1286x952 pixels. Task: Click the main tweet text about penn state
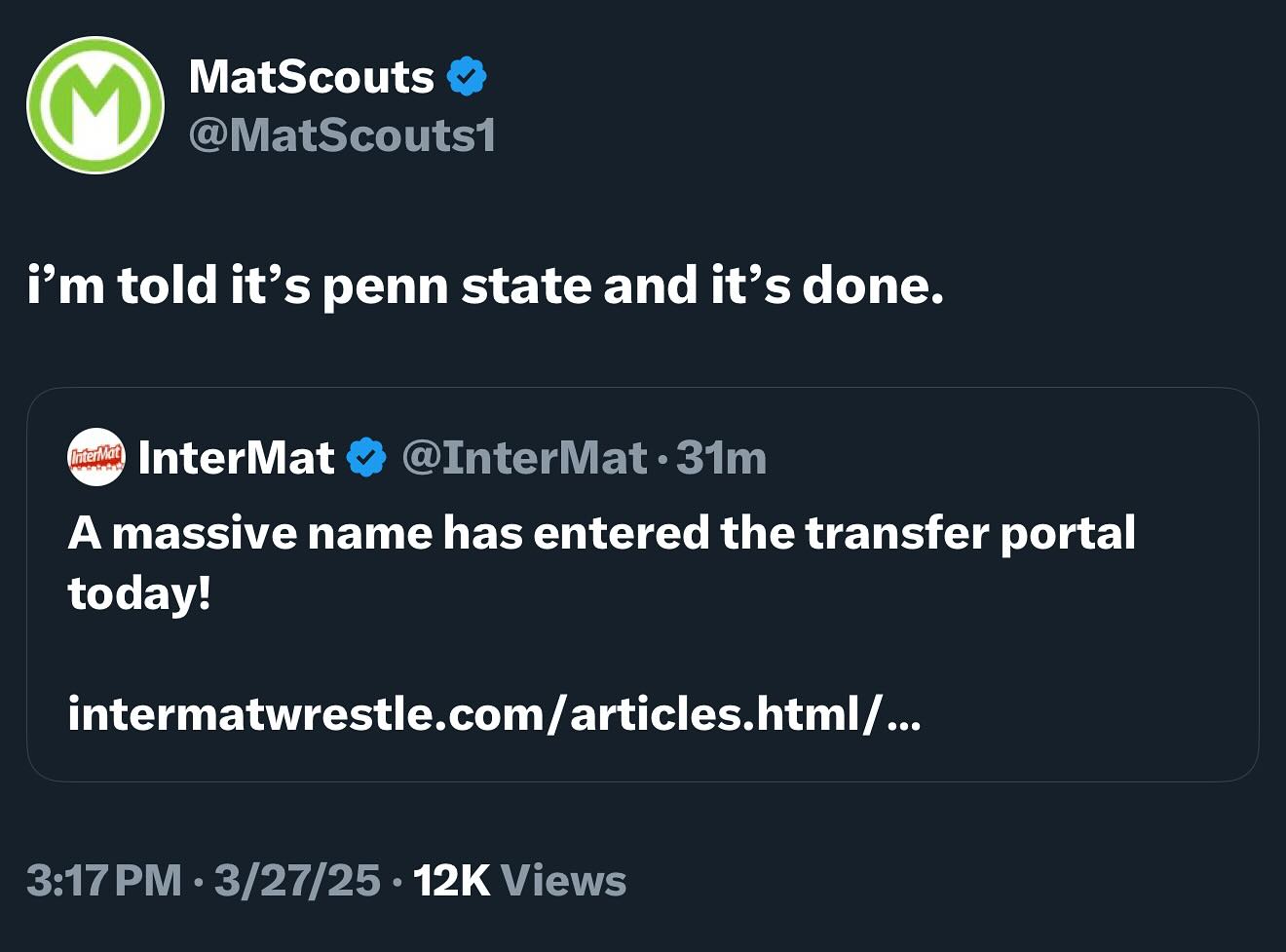pyautogui.click(x=485, y=286)
